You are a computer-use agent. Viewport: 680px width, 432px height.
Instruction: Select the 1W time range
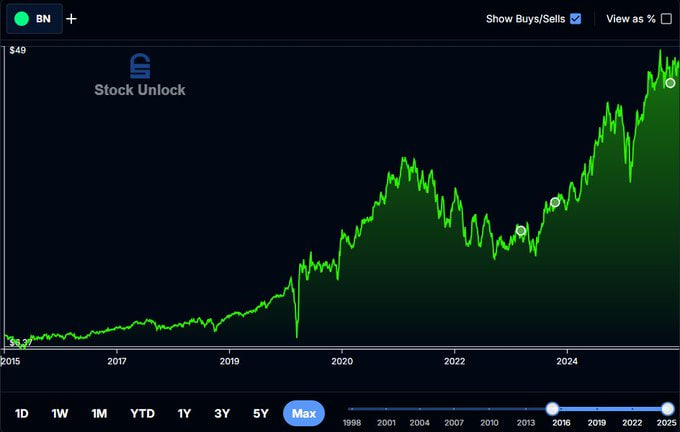coord(60,413)
